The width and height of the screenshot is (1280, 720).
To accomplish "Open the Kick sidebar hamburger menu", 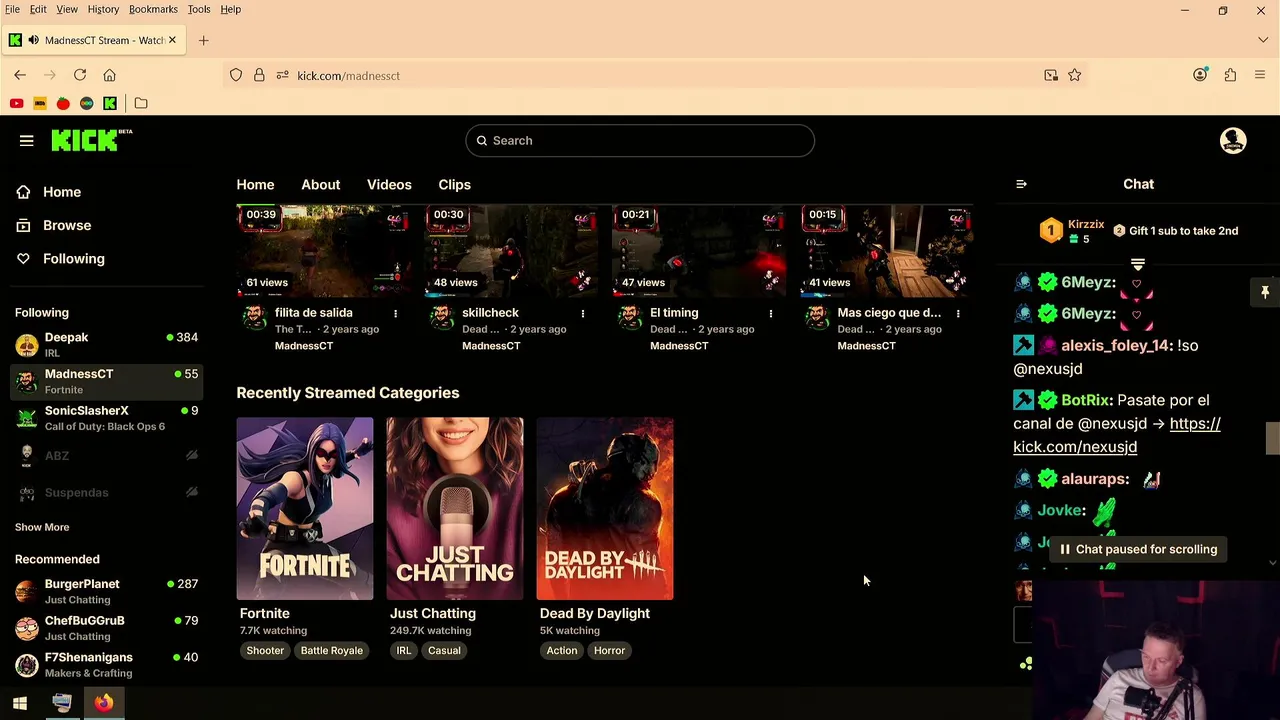I will [x=27, y=141].
